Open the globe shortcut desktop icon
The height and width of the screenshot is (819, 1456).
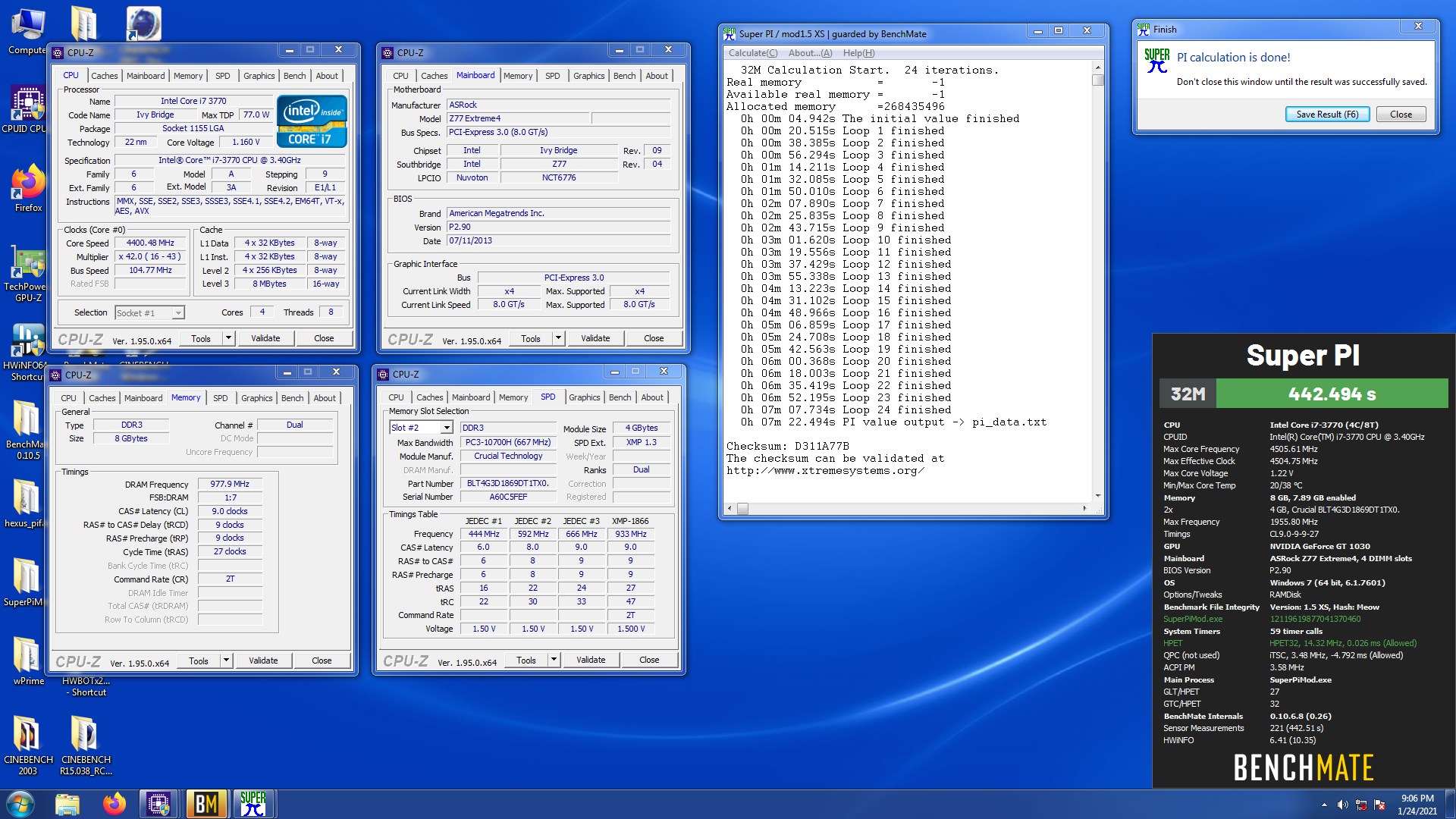pos(143,24)
